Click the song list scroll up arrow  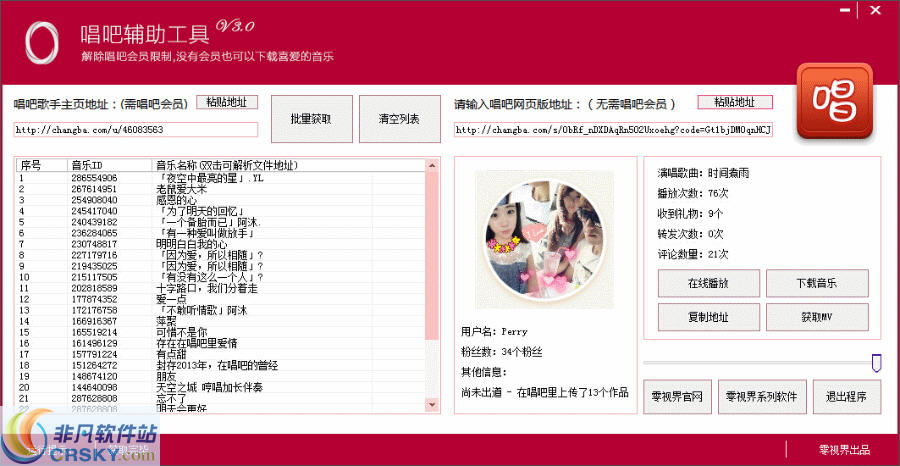(x=432, y=165)
